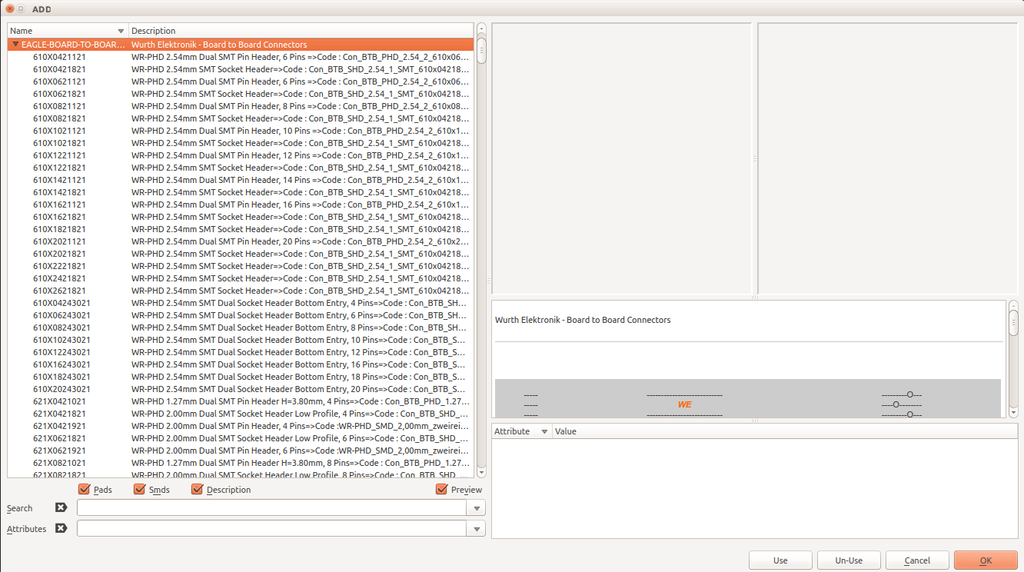
Task: Toggle the Description checkbox
Action: 197,489
